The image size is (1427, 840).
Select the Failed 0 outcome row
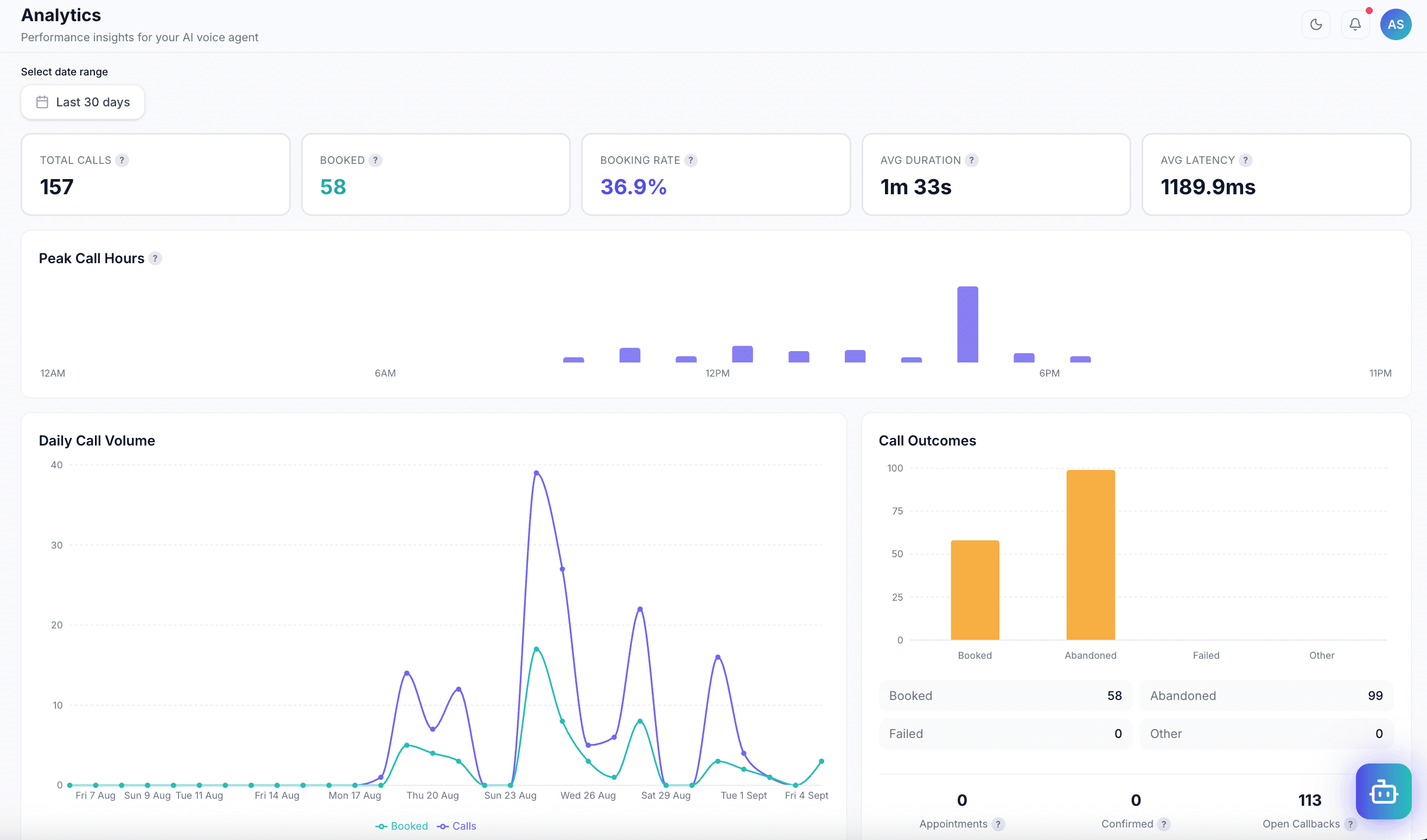[1005, 734]
